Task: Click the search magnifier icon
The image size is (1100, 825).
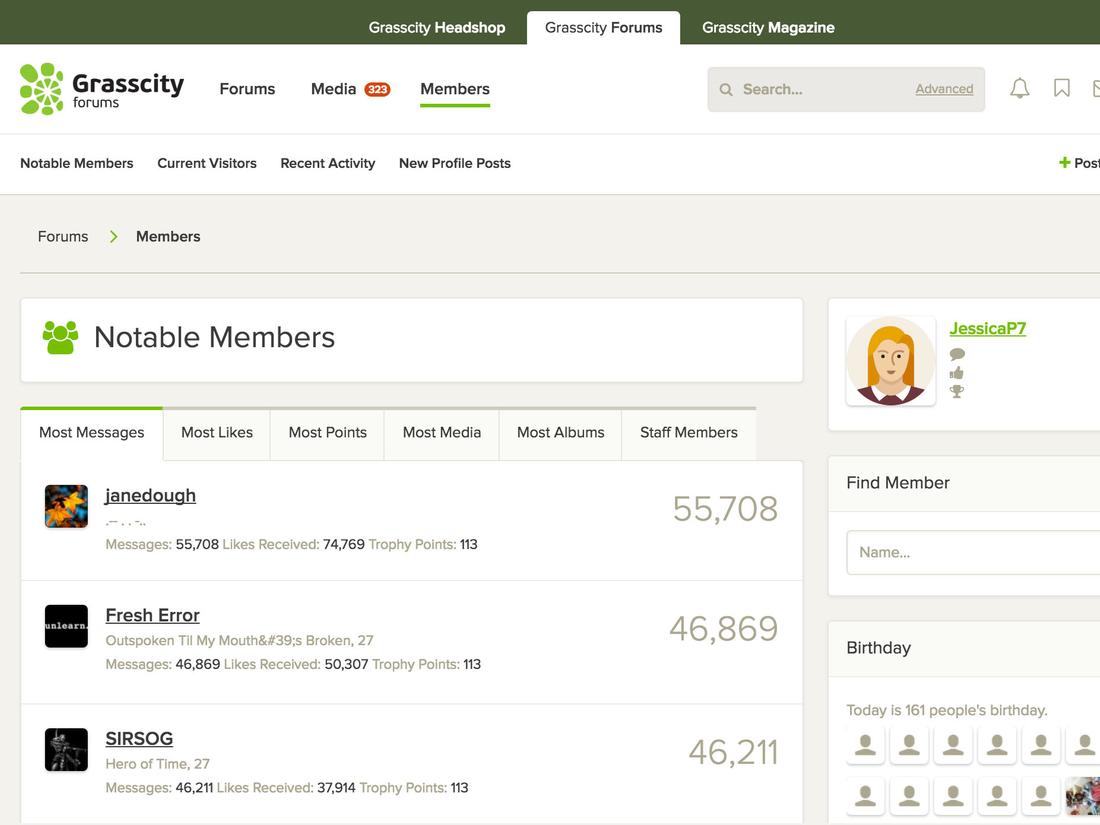Action: pyautogui.click(x=726, y=90)
